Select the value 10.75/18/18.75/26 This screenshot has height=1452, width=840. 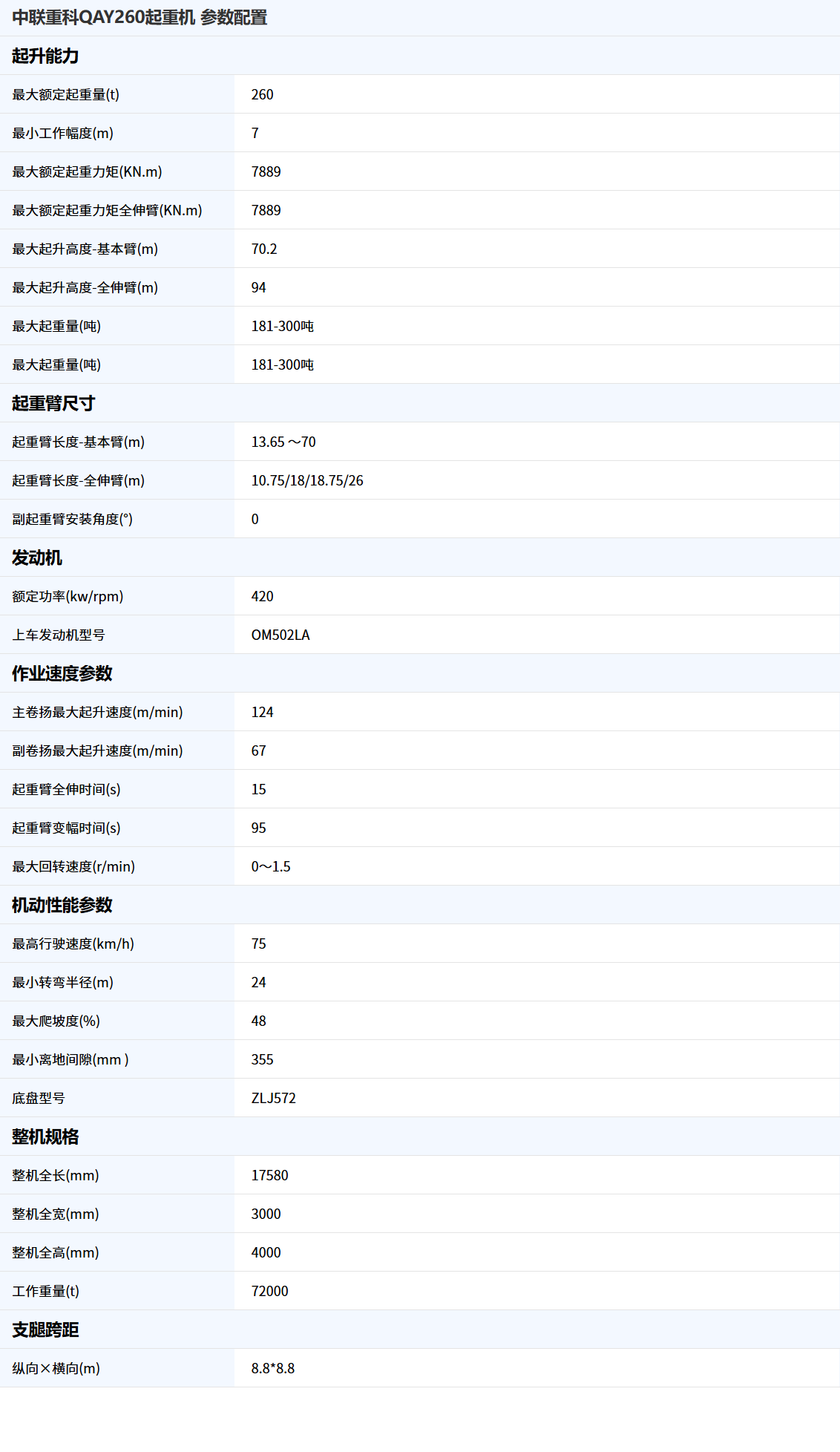(x=307, y=480)
